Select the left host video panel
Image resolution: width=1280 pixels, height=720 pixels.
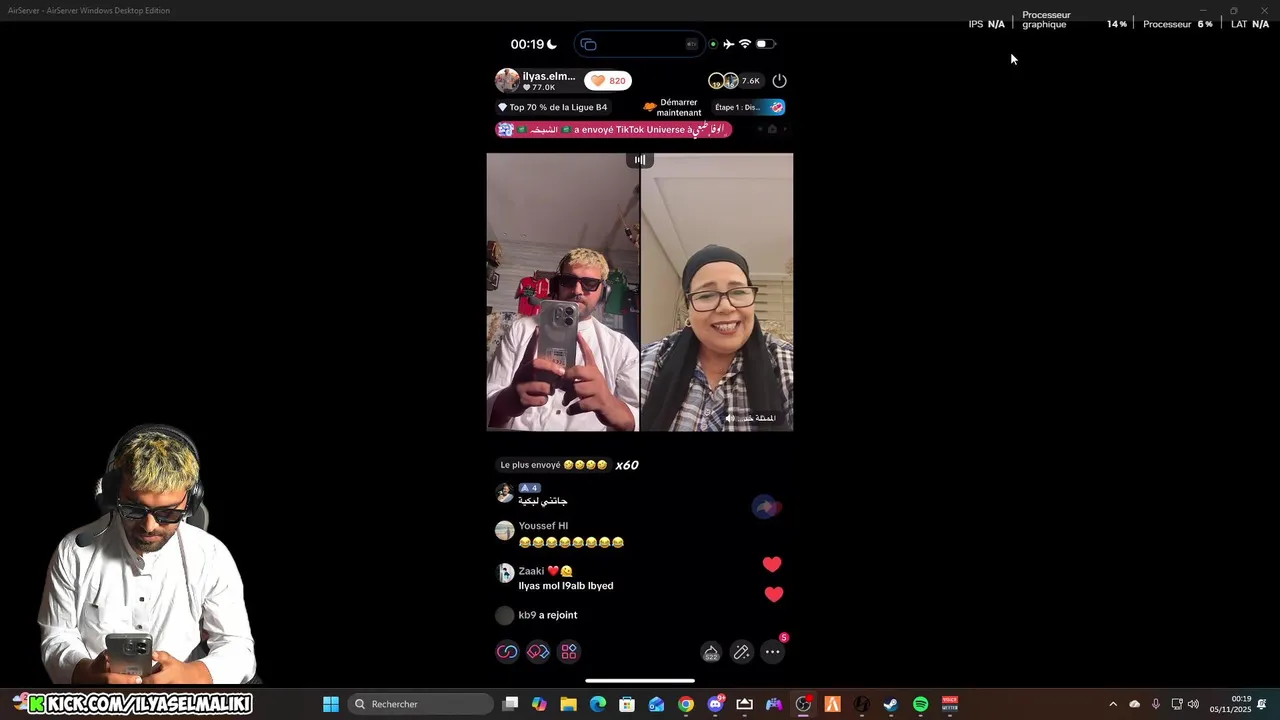(562, 292)
